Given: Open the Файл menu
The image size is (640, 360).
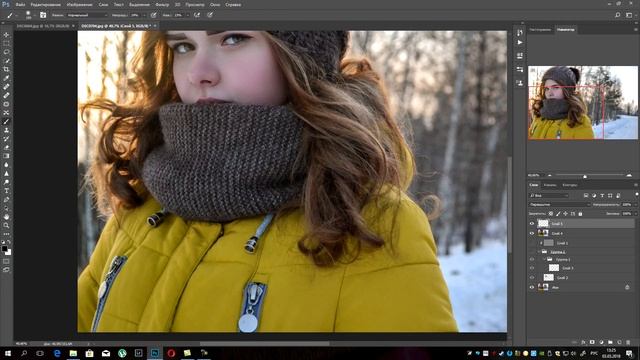Looking at the screenshot, I should [x=20, y=4].
